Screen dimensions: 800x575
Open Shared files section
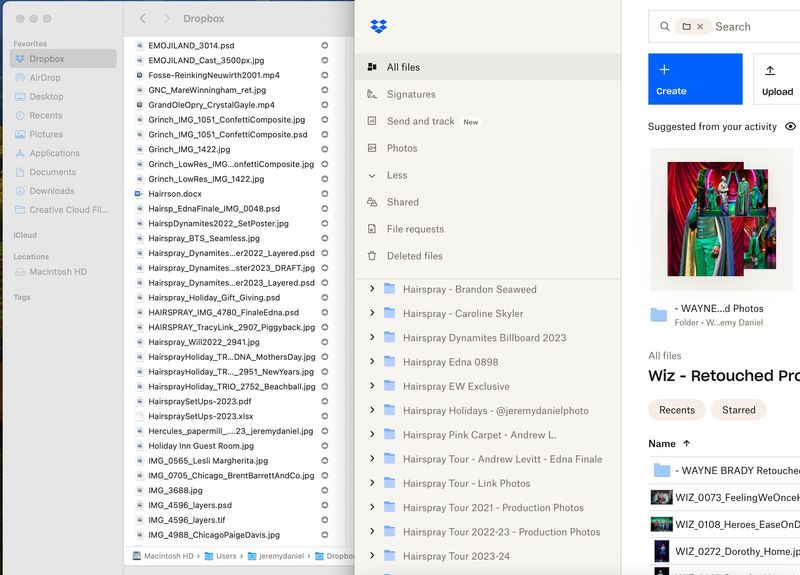pos(402,202)
